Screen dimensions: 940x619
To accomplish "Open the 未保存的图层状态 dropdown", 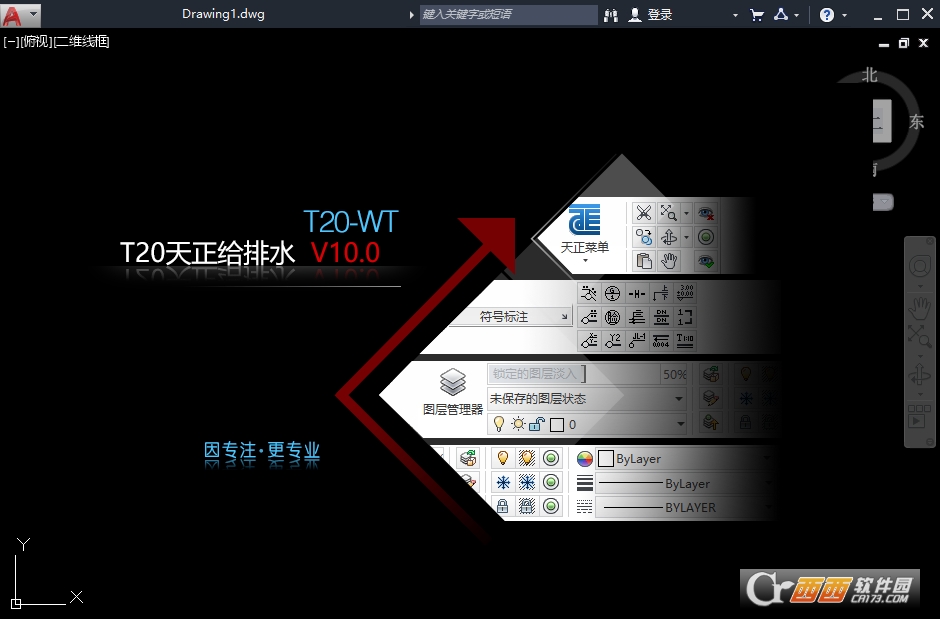I will [587, 398].
